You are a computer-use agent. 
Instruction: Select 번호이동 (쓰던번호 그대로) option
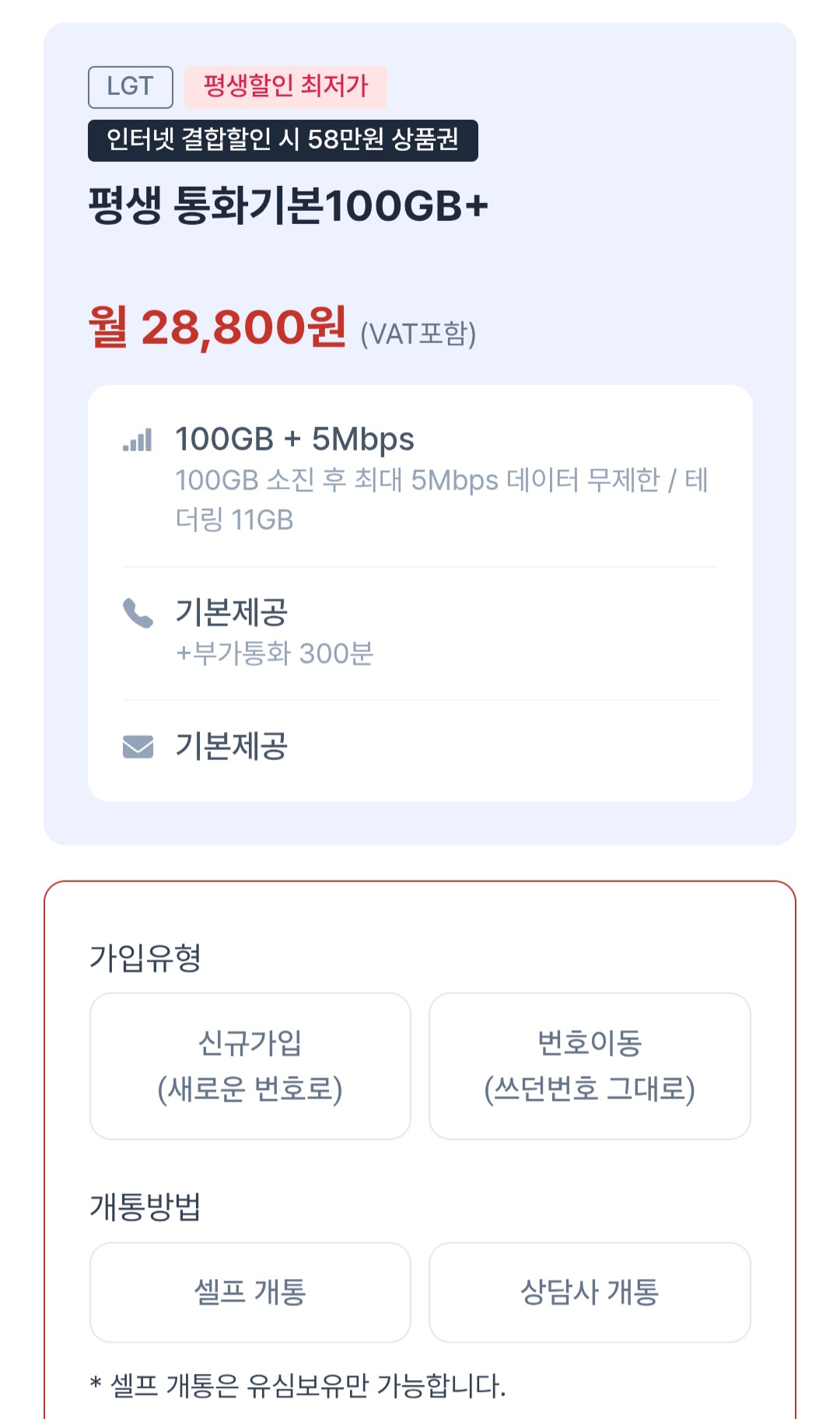[x=590, y=1066]
